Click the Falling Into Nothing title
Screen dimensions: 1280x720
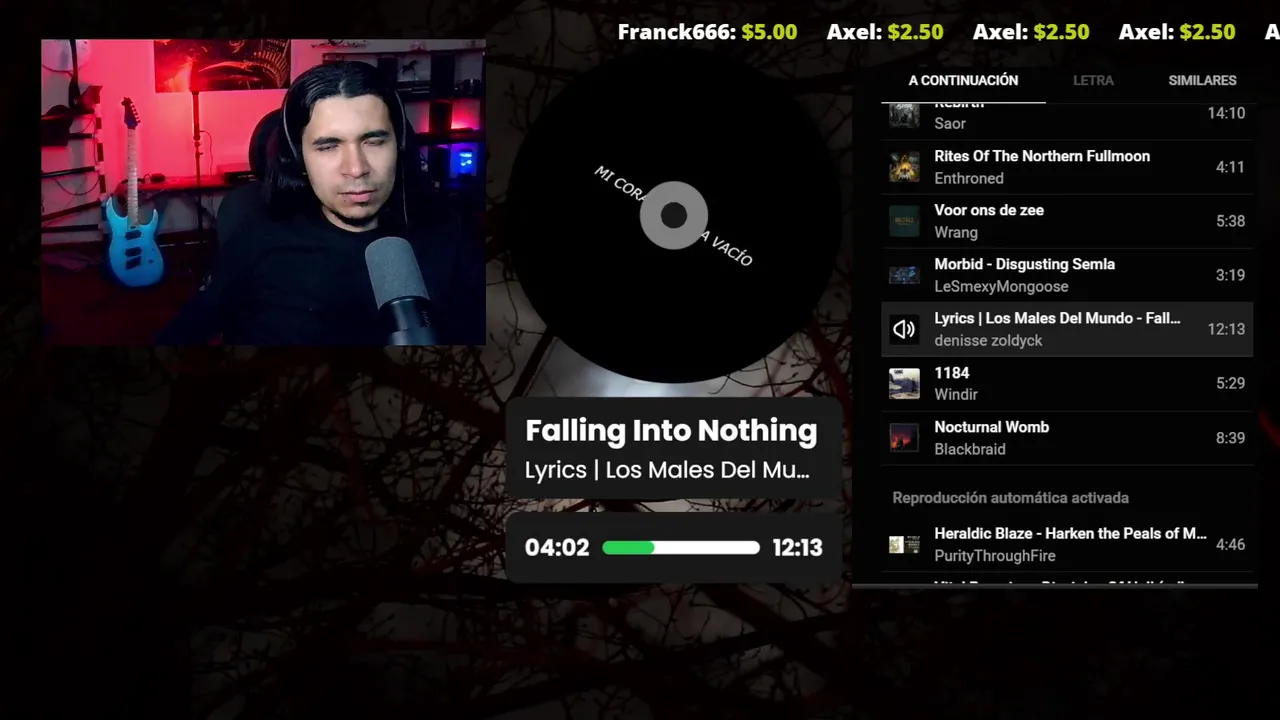coord(671,430)
